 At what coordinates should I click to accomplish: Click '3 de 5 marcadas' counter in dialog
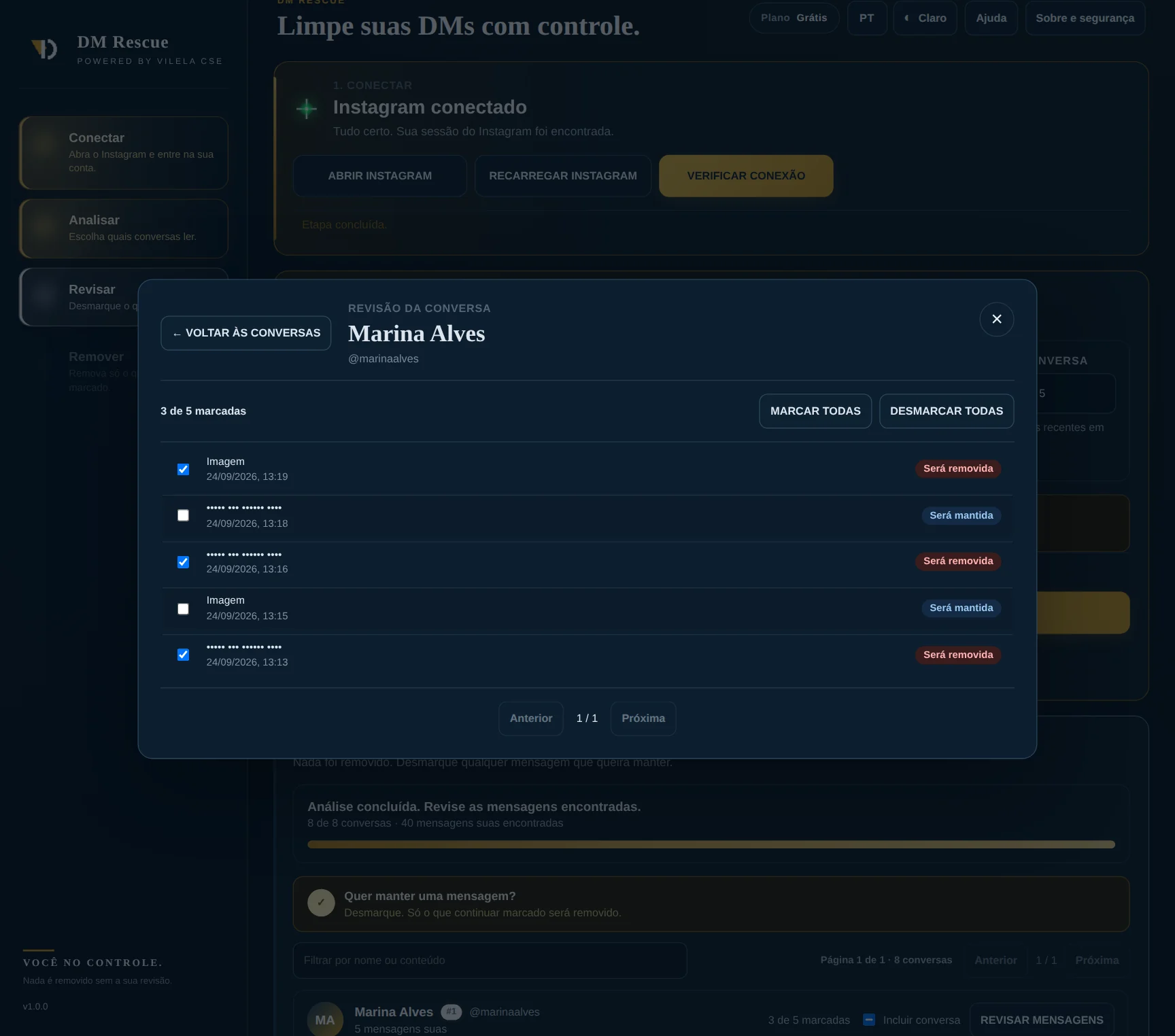203,411
